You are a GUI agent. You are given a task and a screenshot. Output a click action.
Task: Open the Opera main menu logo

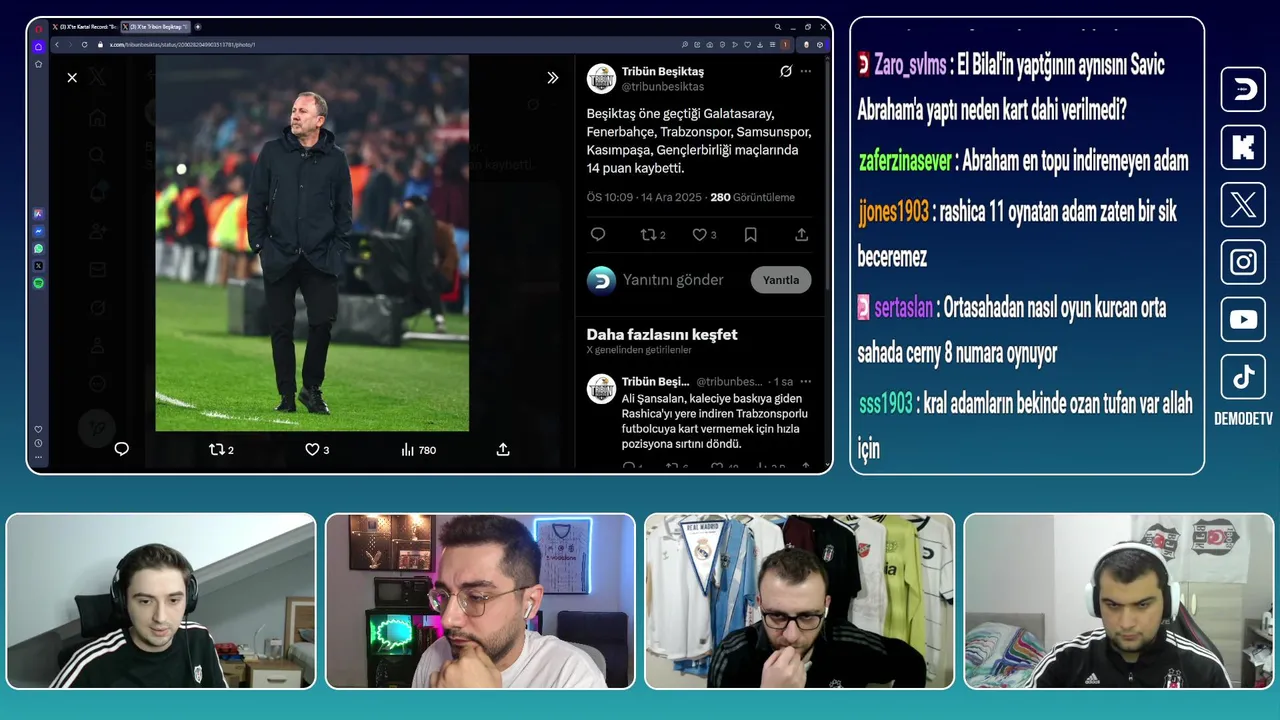tap(38, 28)
